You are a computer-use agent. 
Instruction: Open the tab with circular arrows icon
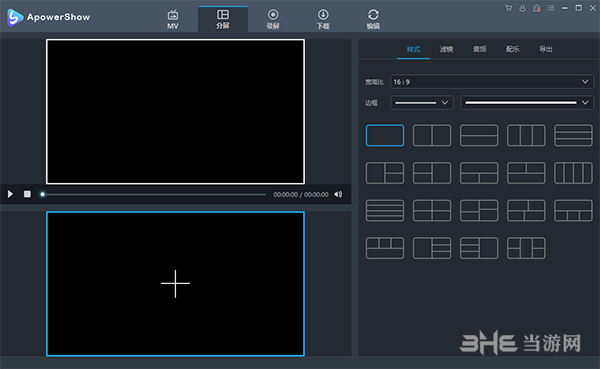point(373,19)
